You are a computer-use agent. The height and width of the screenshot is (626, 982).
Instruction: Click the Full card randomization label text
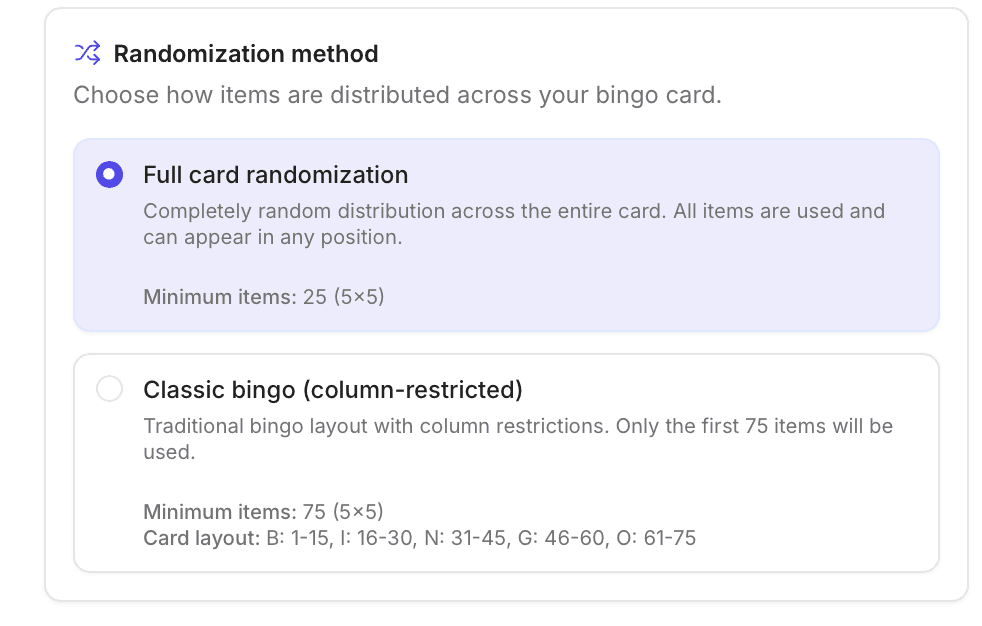tap(276, 174)
